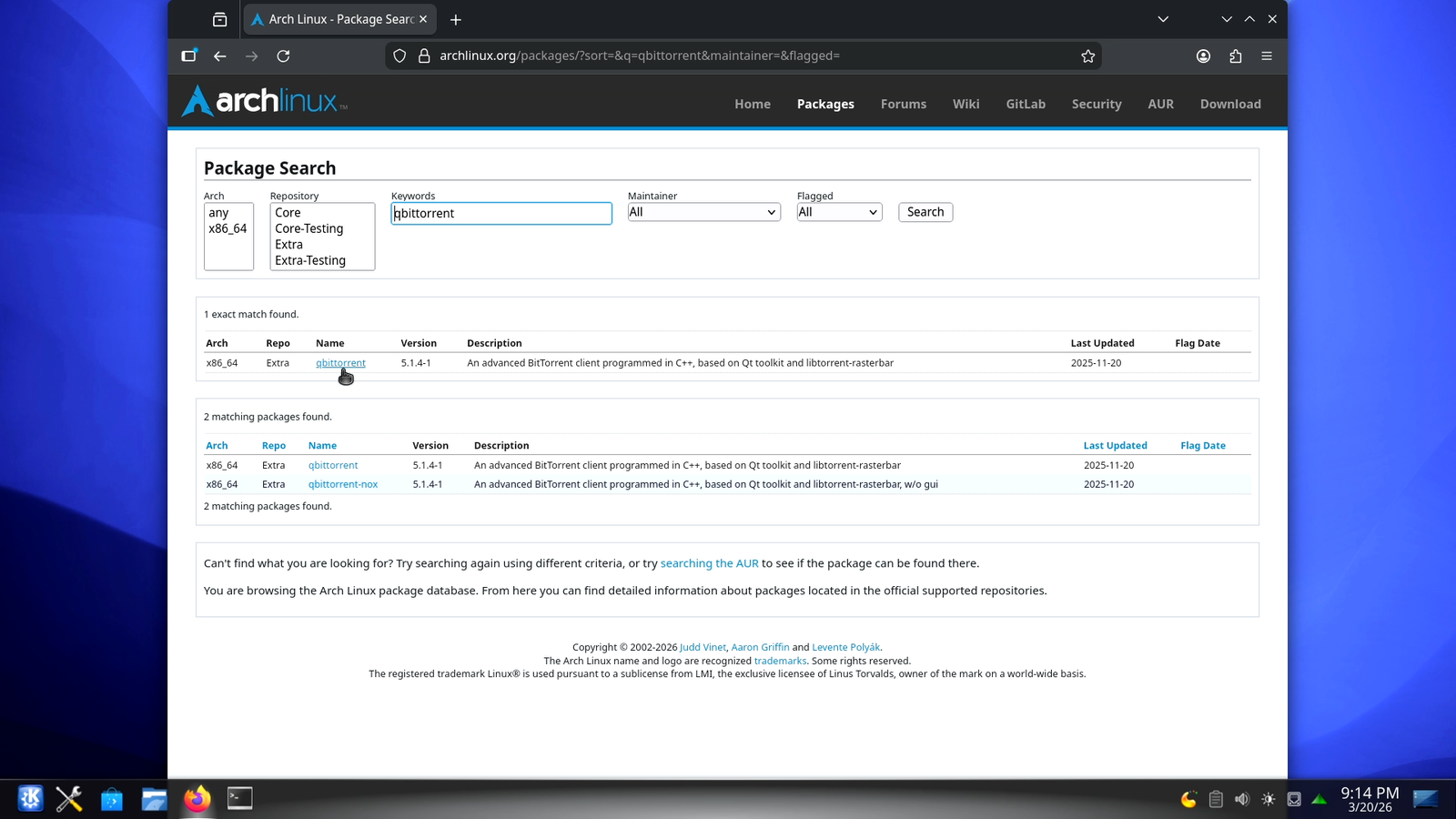
Task: Click the brightness sun tray icon
Action: click(x=1268, y=799)
